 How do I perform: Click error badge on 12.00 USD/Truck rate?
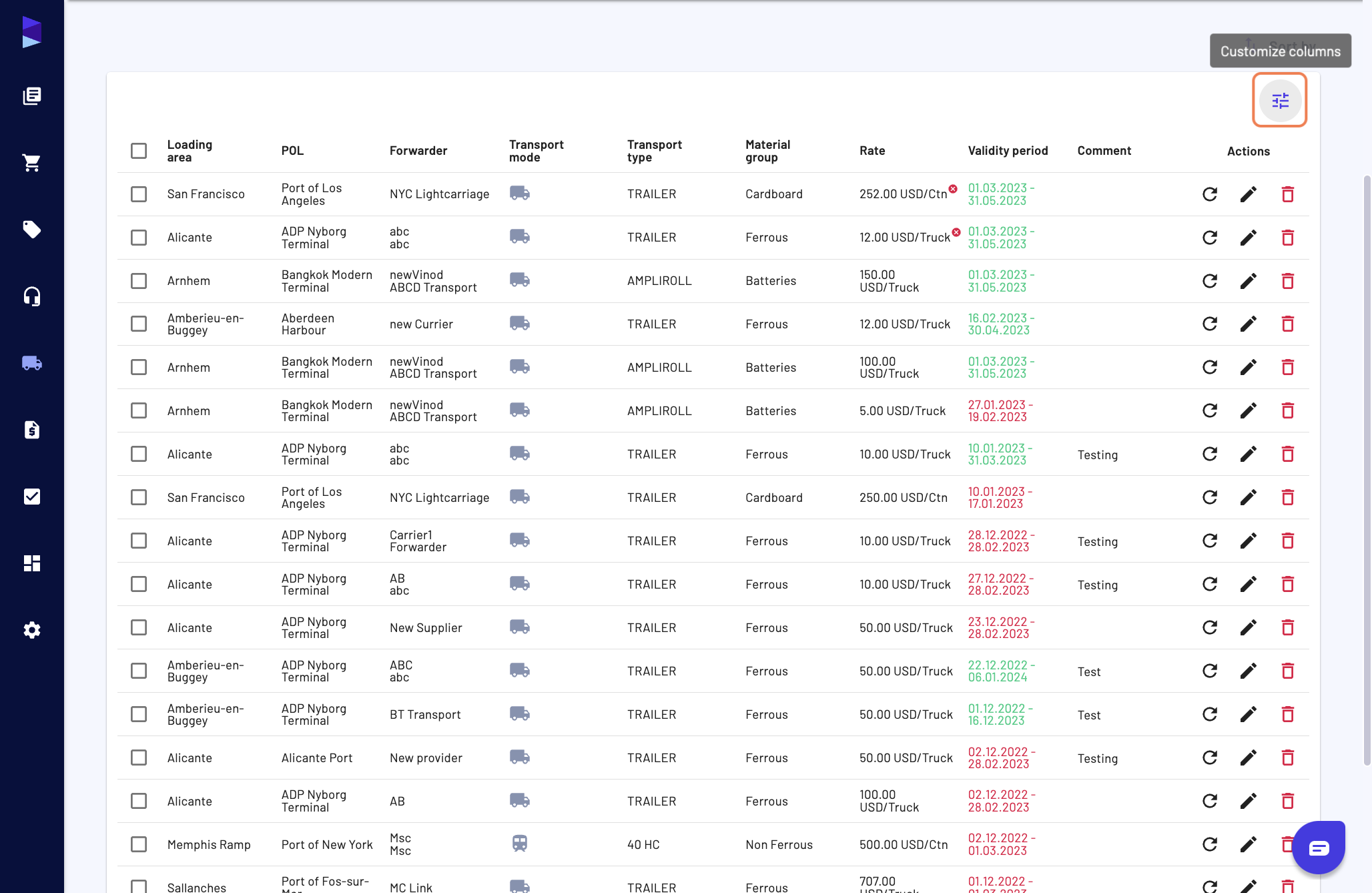956,232
